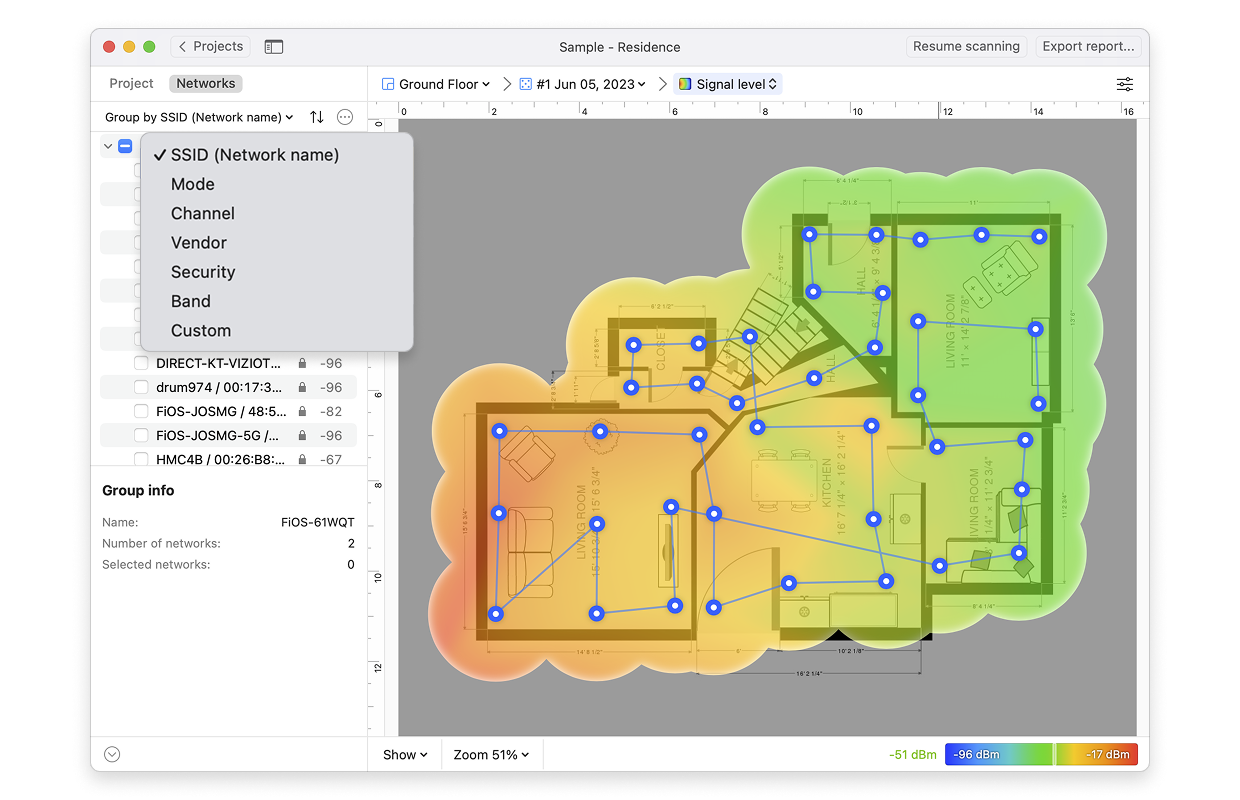Check the DIRECT-KT-VIZIOT network checkbox

coord(141,363)
